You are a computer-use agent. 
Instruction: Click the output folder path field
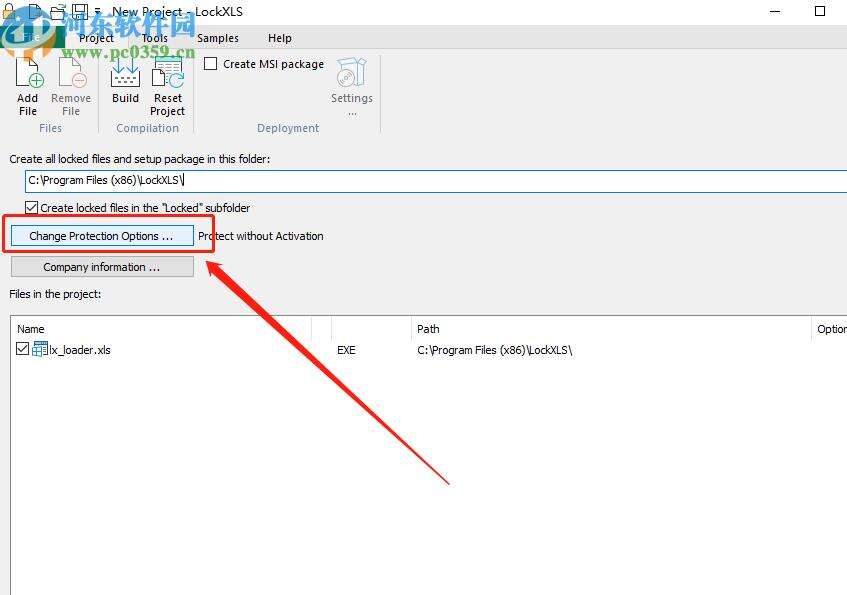point(435,180)
